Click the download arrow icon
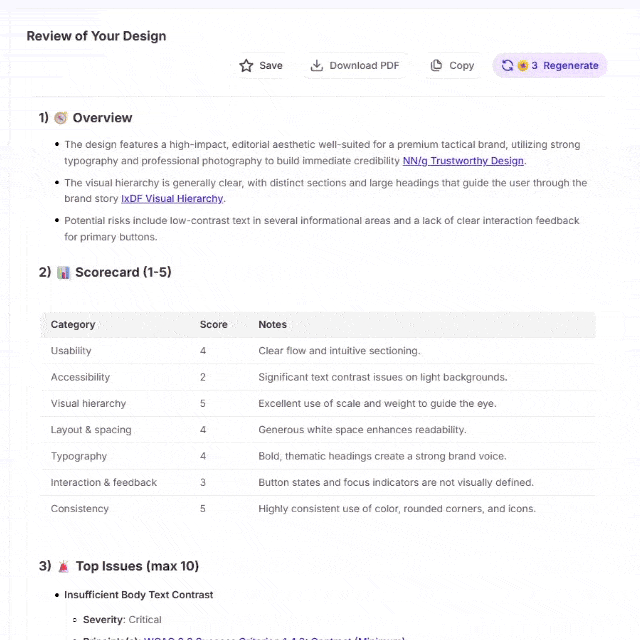640x640 pixels. pos(316,66)
